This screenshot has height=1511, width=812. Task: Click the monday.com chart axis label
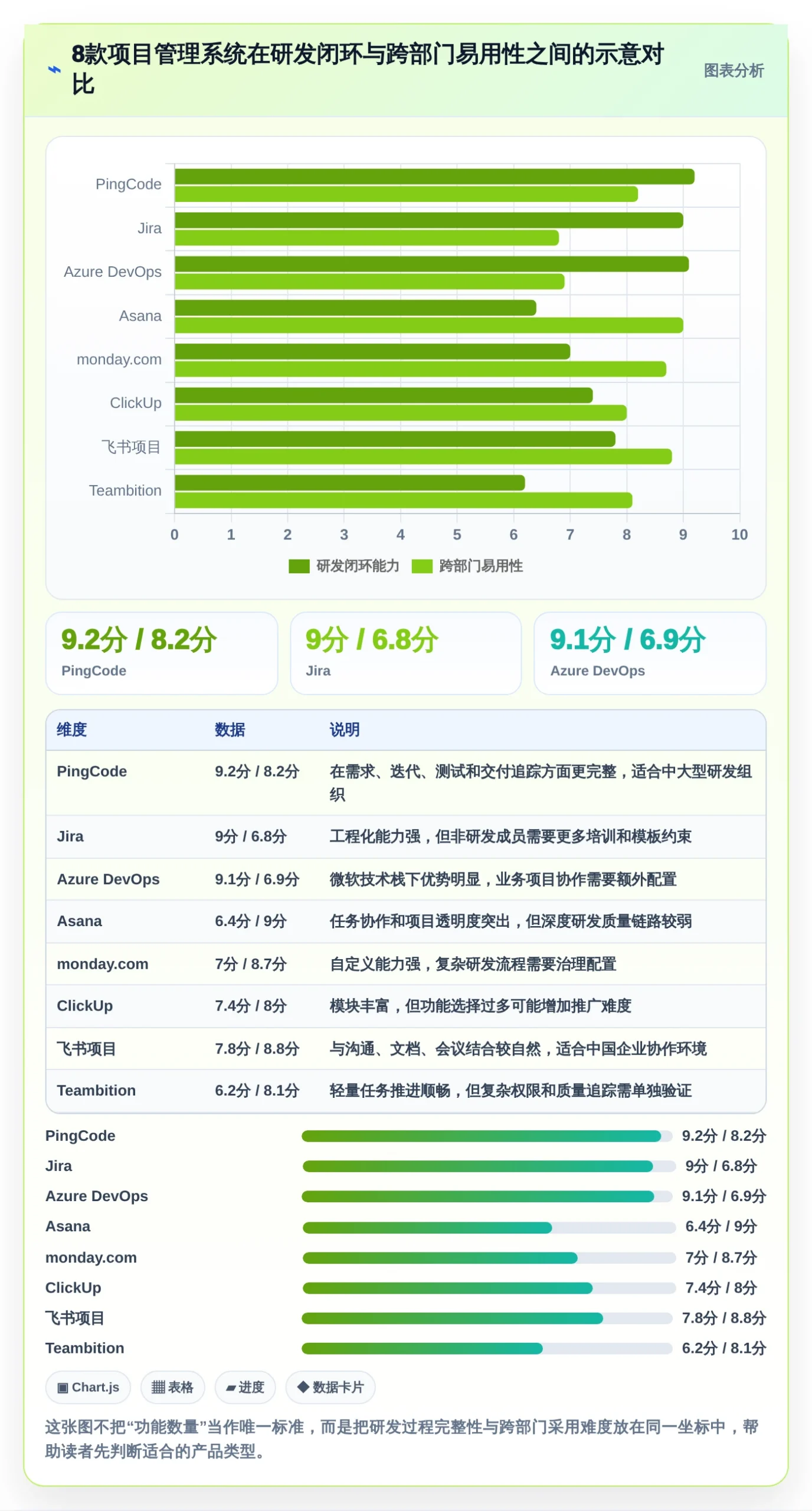point(119,359)
